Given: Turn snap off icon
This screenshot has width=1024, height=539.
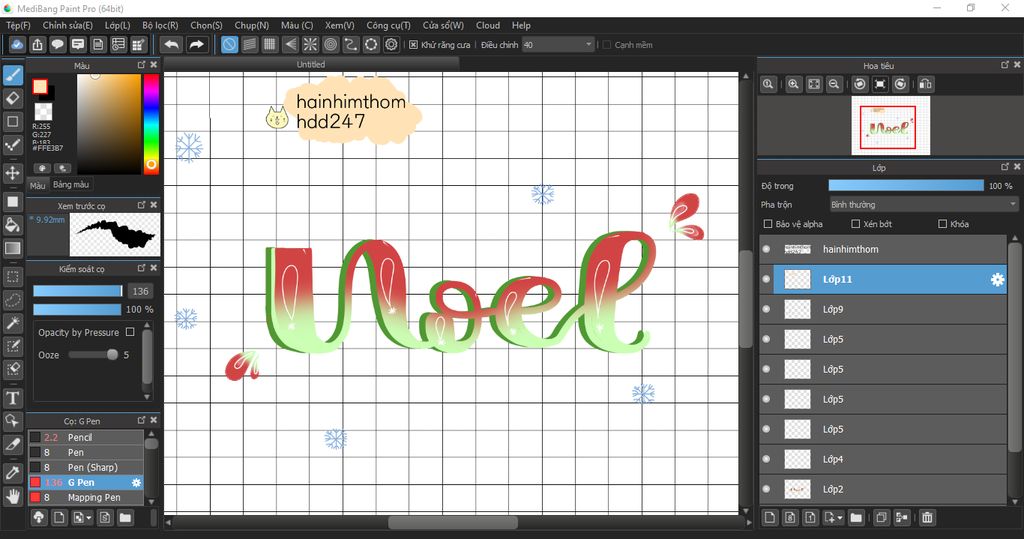Looking at the screenshot, I should [x=229, y=44].
